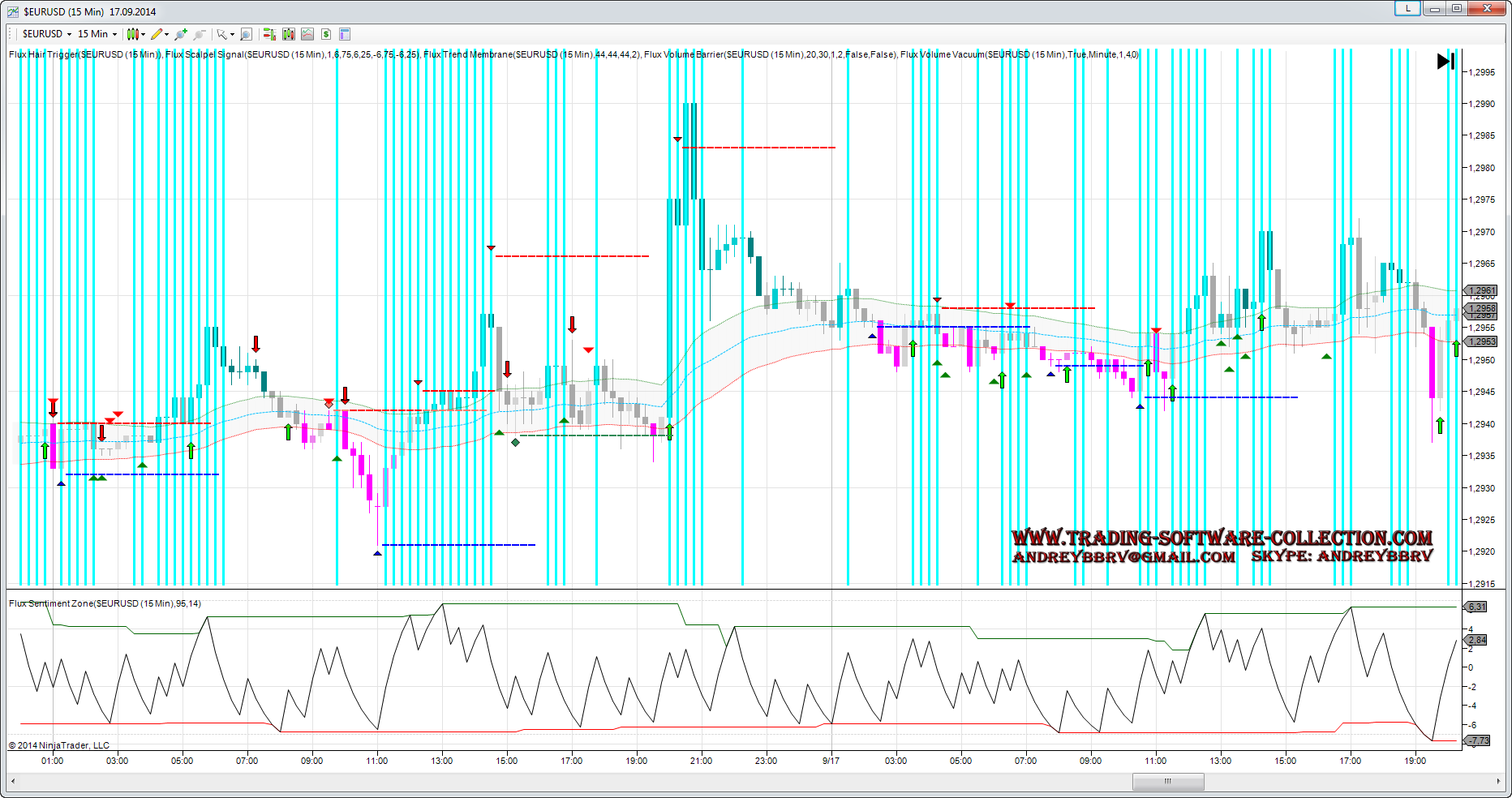The width and height of the screenshot is (1512, 798).
Task: Jump to latest bar using skip arrow
Action: click(x=1445, y=62)
